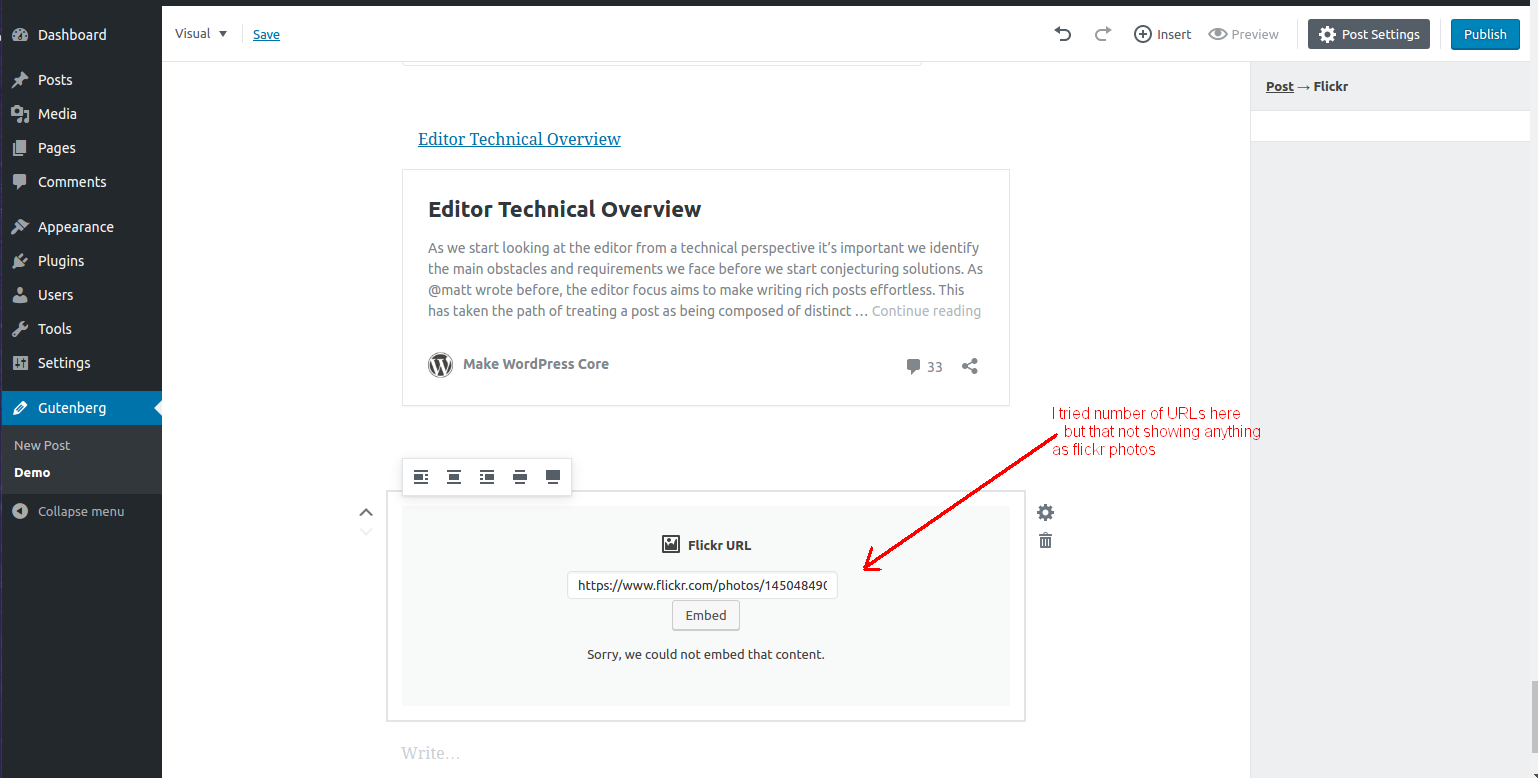The width and height of the screenshot is (1538, 778).
Task: Open the Editor Technical Overview link
Action: (x=519, y=139)
